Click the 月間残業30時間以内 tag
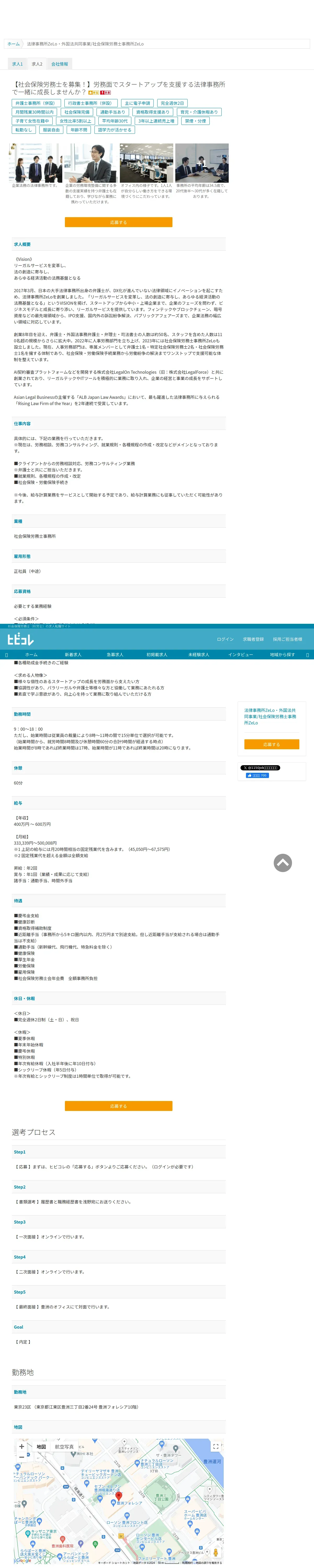 (35, 112)
